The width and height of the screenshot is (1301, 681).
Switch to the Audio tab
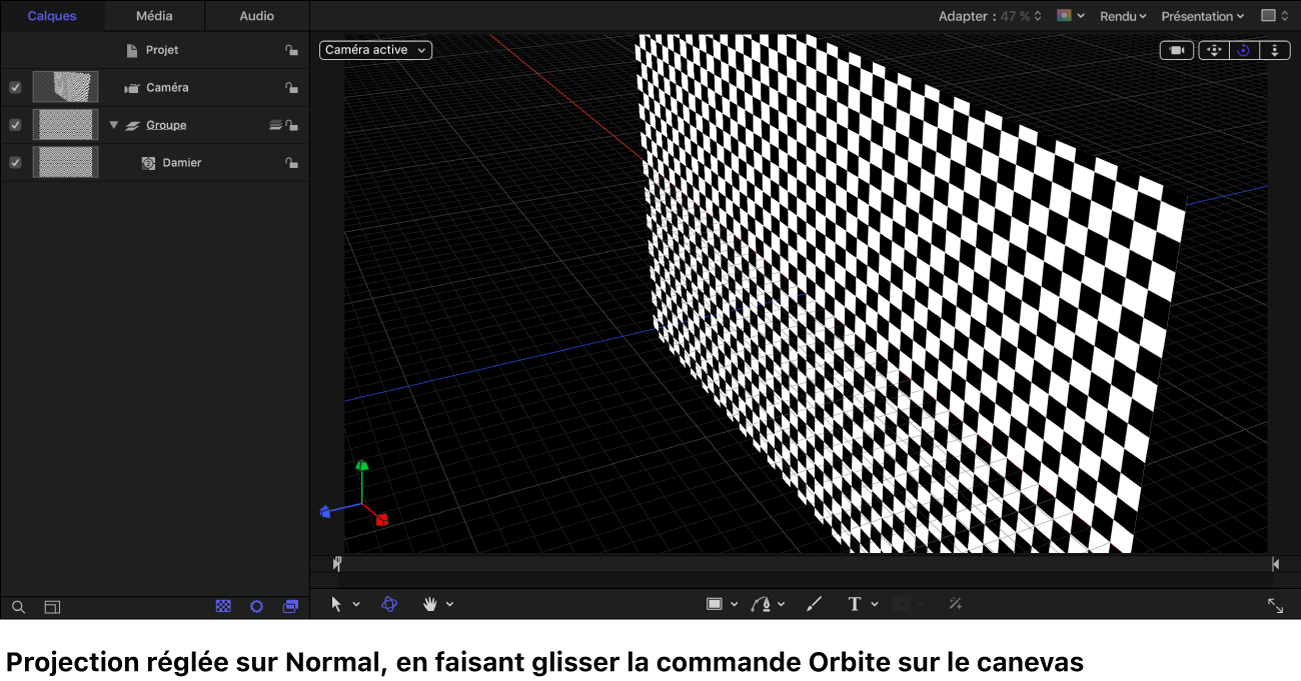tap(257, 16)
